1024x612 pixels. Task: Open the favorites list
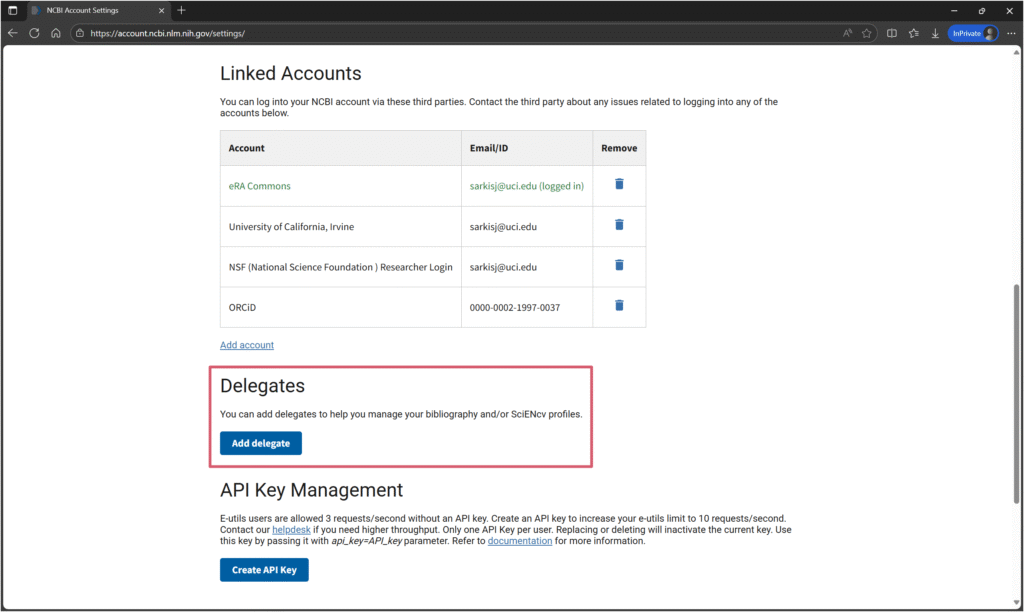click(x=914, y=33)
